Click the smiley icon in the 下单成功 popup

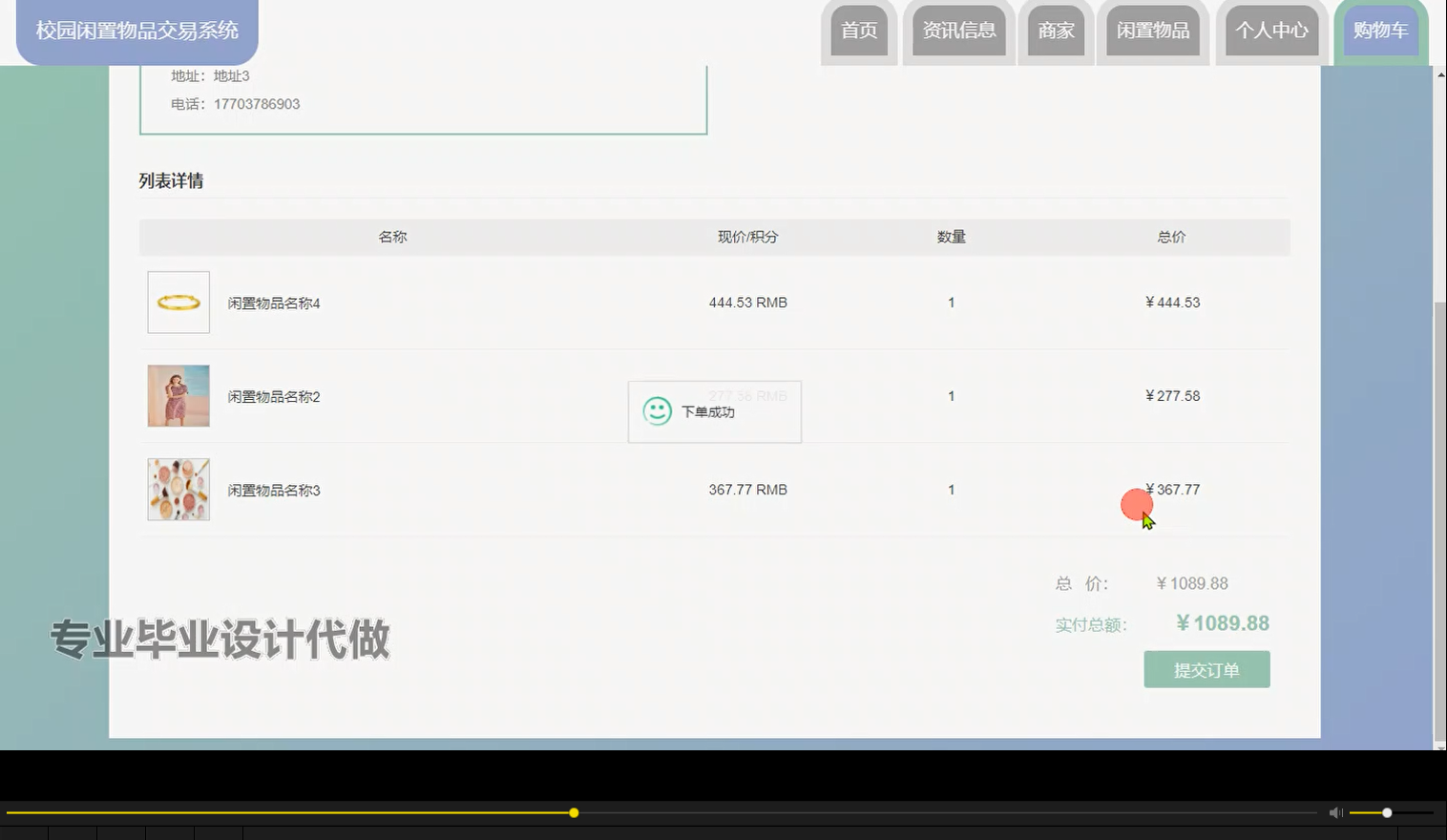click(x=657, y=412)
